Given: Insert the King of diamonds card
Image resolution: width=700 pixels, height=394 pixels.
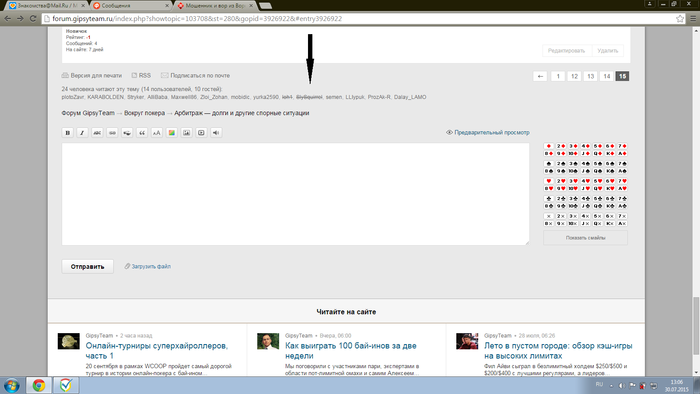Looking at the screenshot, I should pyautogui.click(x=610, y=153).
